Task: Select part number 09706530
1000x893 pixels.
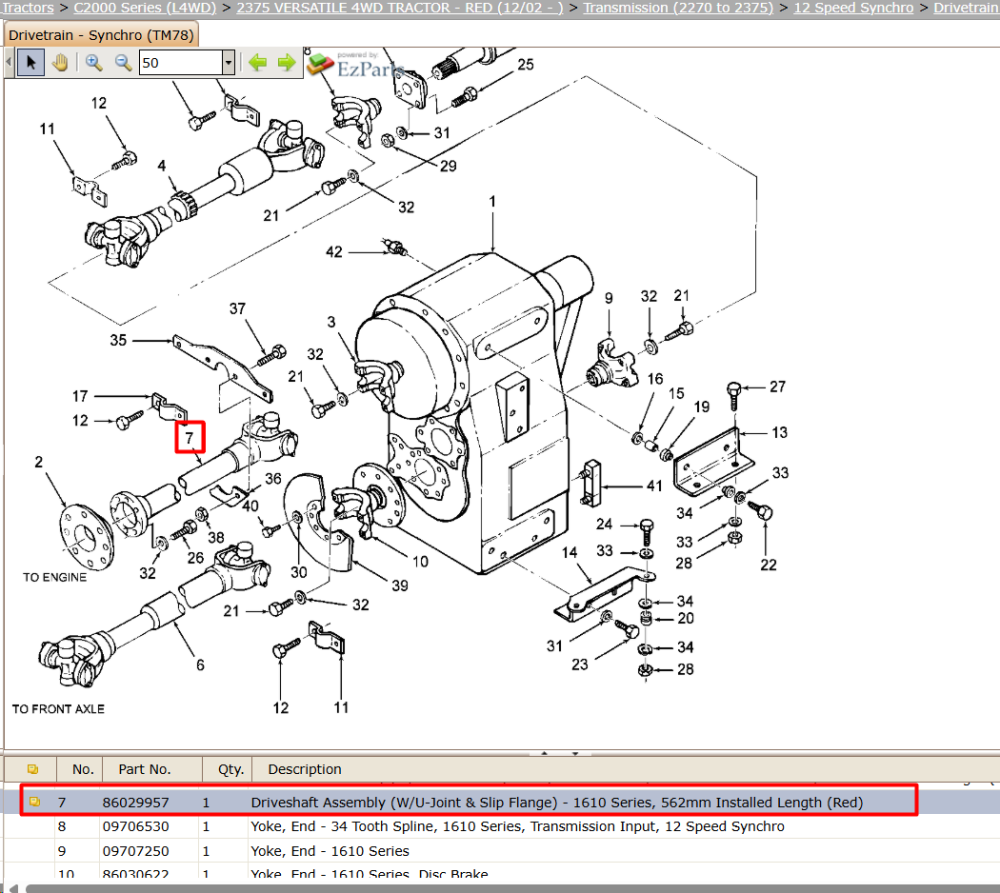Action: tap(135, 827)
